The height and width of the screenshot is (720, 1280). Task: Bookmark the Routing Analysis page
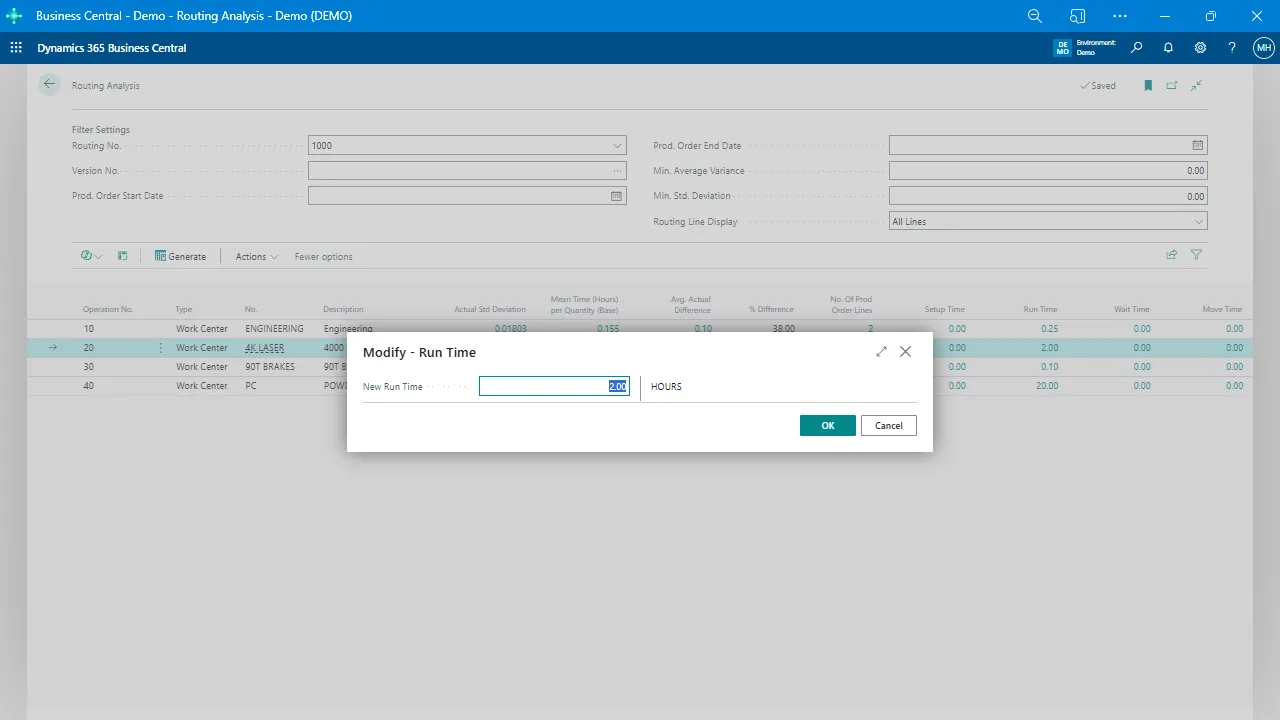1148,85
